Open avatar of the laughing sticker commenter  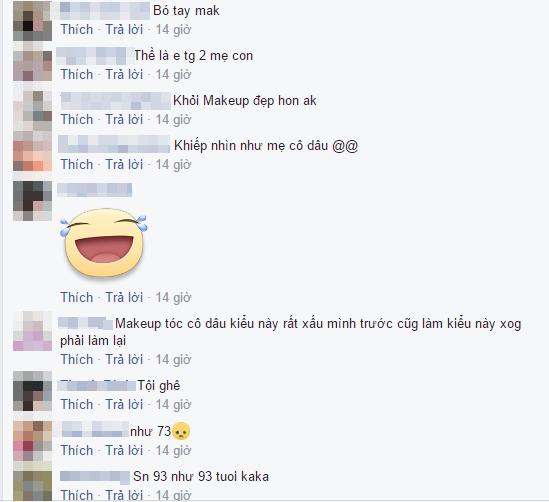pyautogui.click(x=33, y=201)
